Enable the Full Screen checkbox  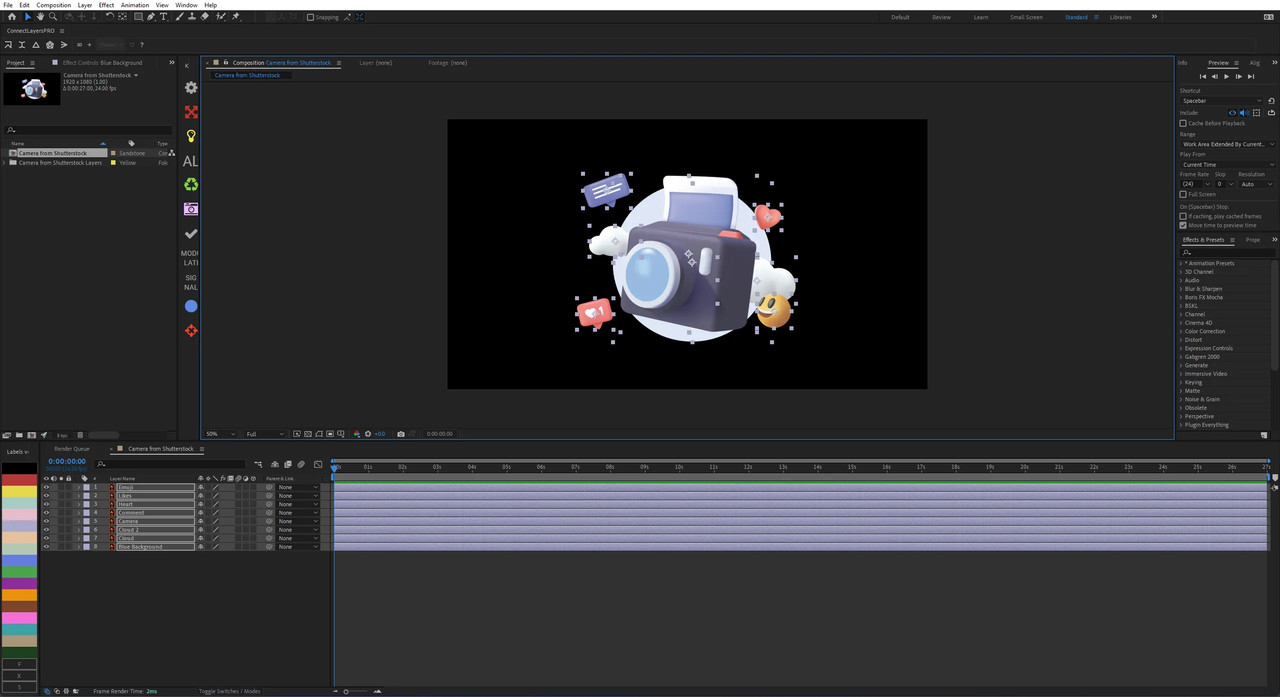coord(1183,194)
